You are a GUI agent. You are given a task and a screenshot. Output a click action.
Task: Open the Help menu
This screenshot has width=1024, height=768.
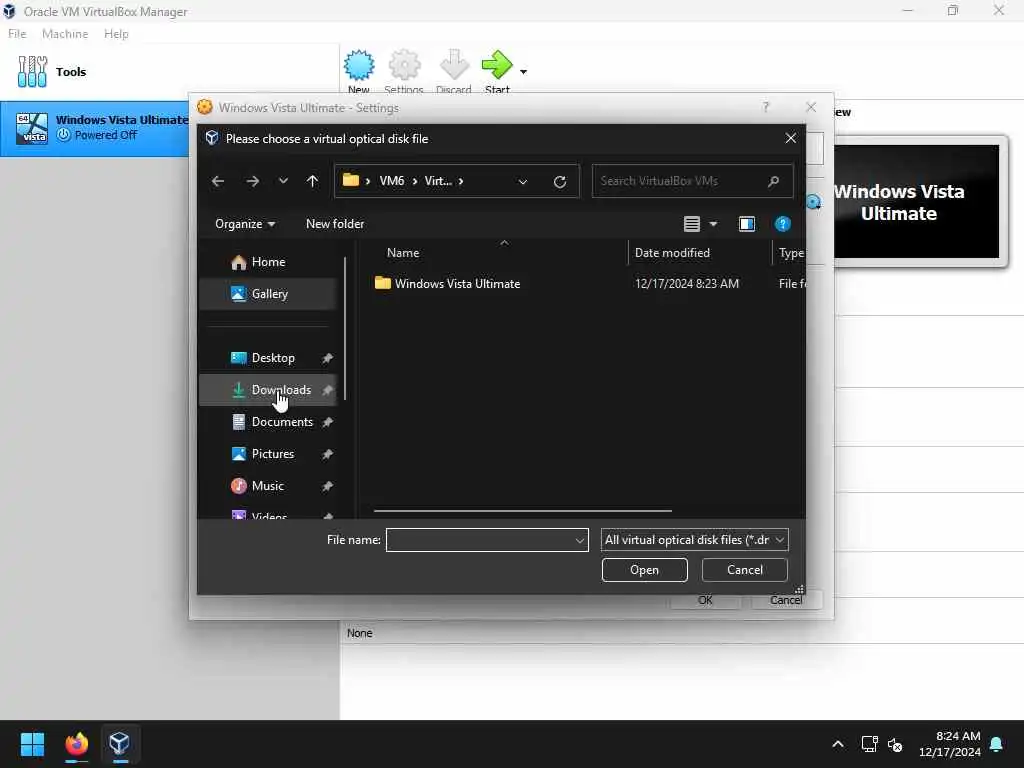(116, 34)
